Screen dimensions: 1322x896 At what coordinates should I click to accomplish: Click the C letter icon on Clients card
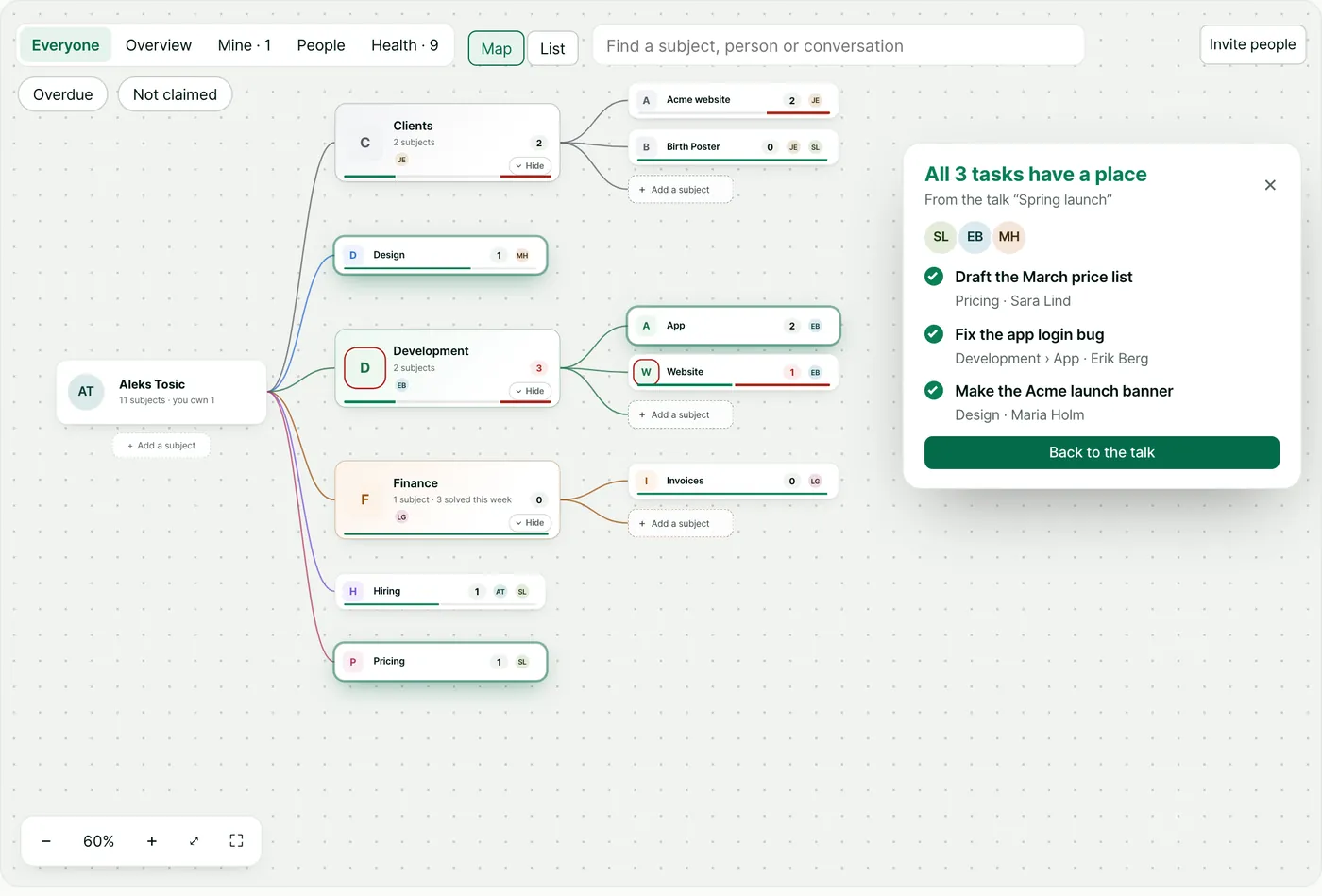(364, 143)
